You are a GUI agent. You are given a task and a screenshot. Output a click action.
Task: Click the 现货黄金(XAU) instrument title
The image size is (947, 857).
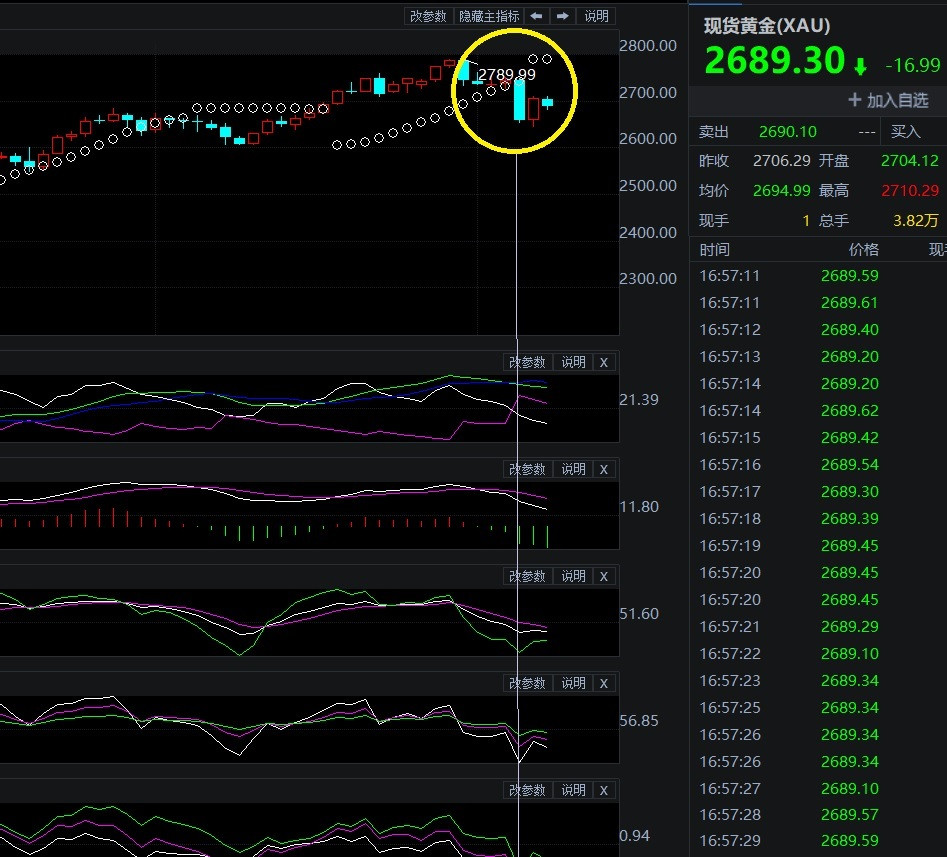click(x=766, y=27)
